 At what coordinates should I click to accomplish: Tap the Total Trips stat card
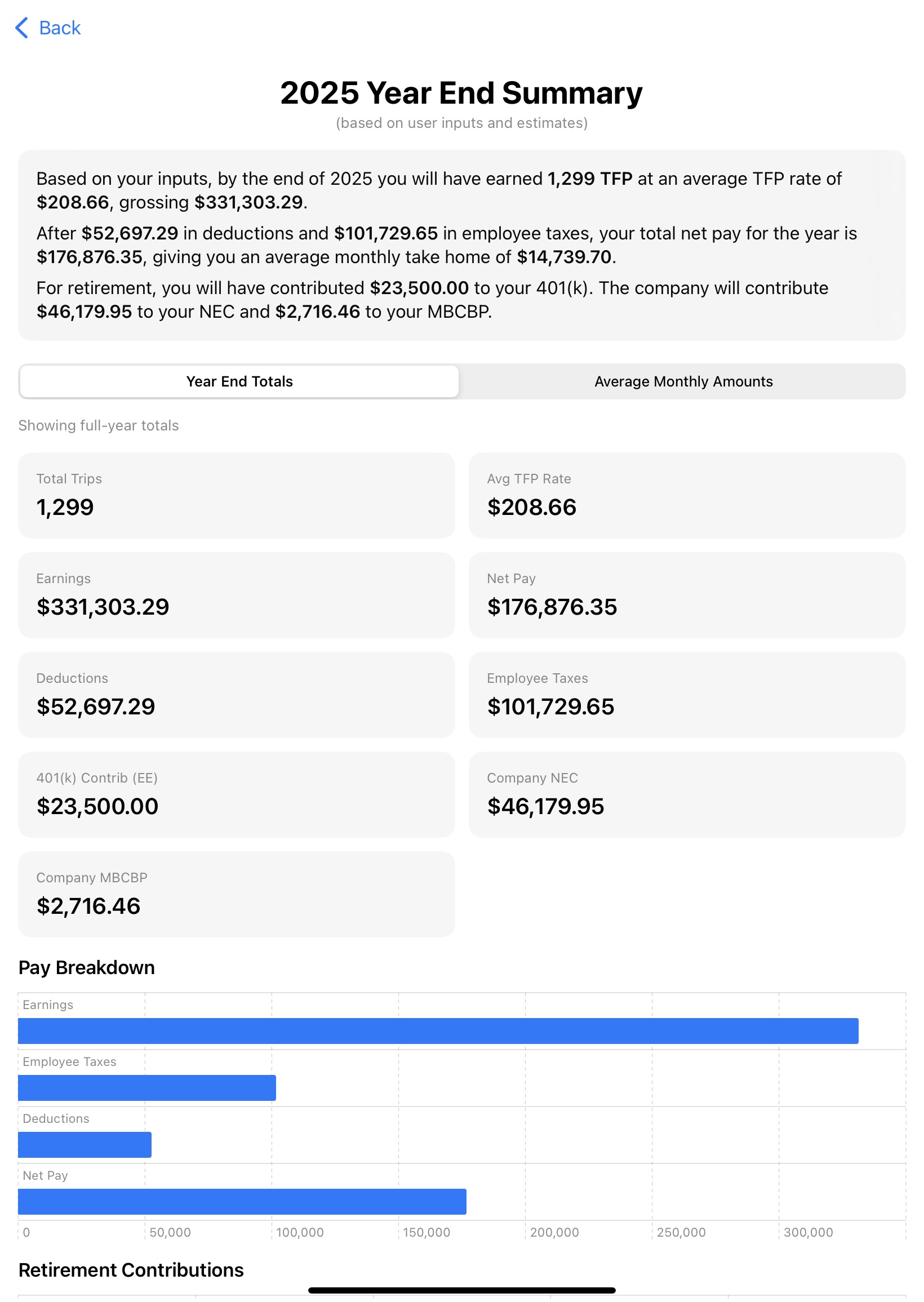237,495
